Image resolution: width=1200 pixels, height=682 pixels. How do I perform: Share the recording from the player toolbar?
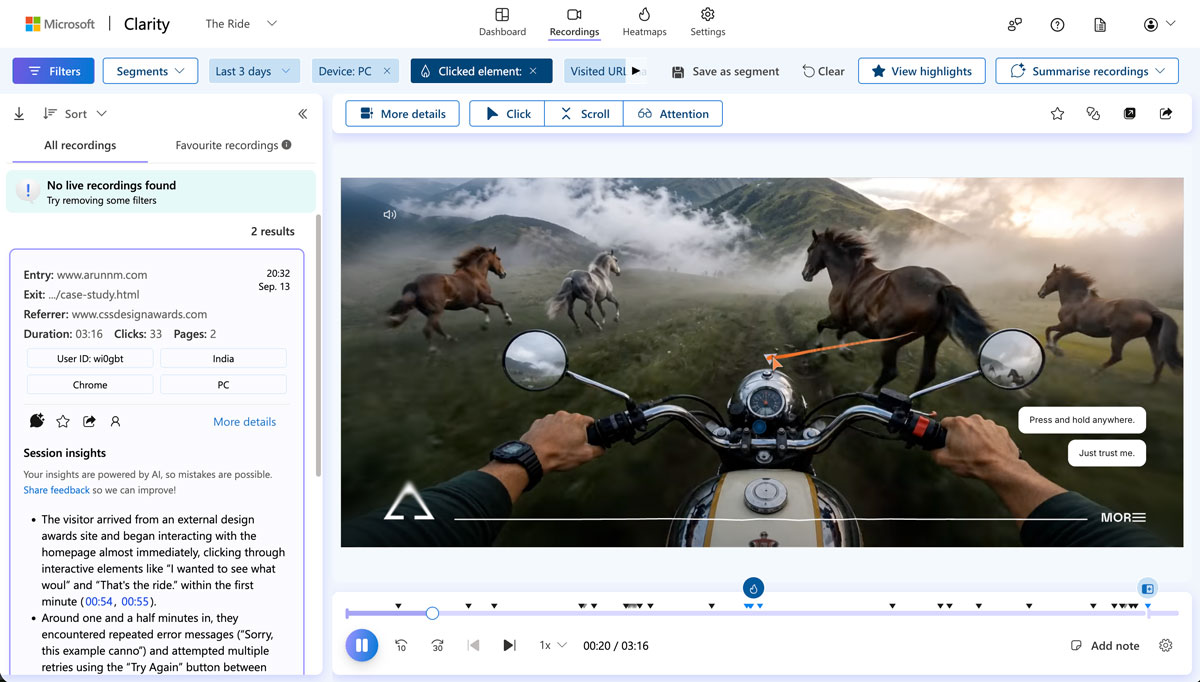coord(1166,114)
